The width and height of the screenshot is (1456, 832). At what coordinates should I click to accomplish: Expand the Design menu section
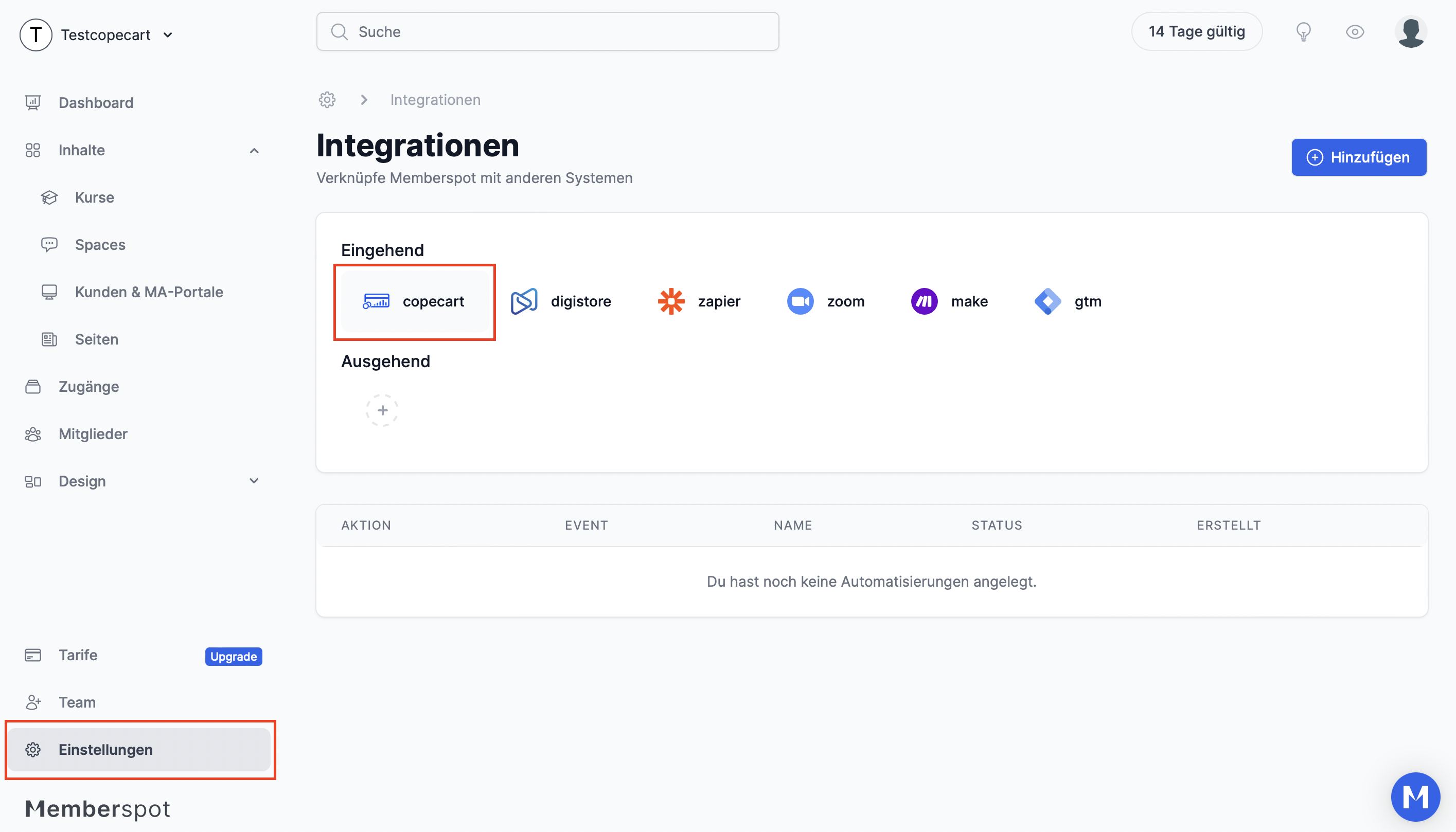pyautogui.click(x=254, y=481)
